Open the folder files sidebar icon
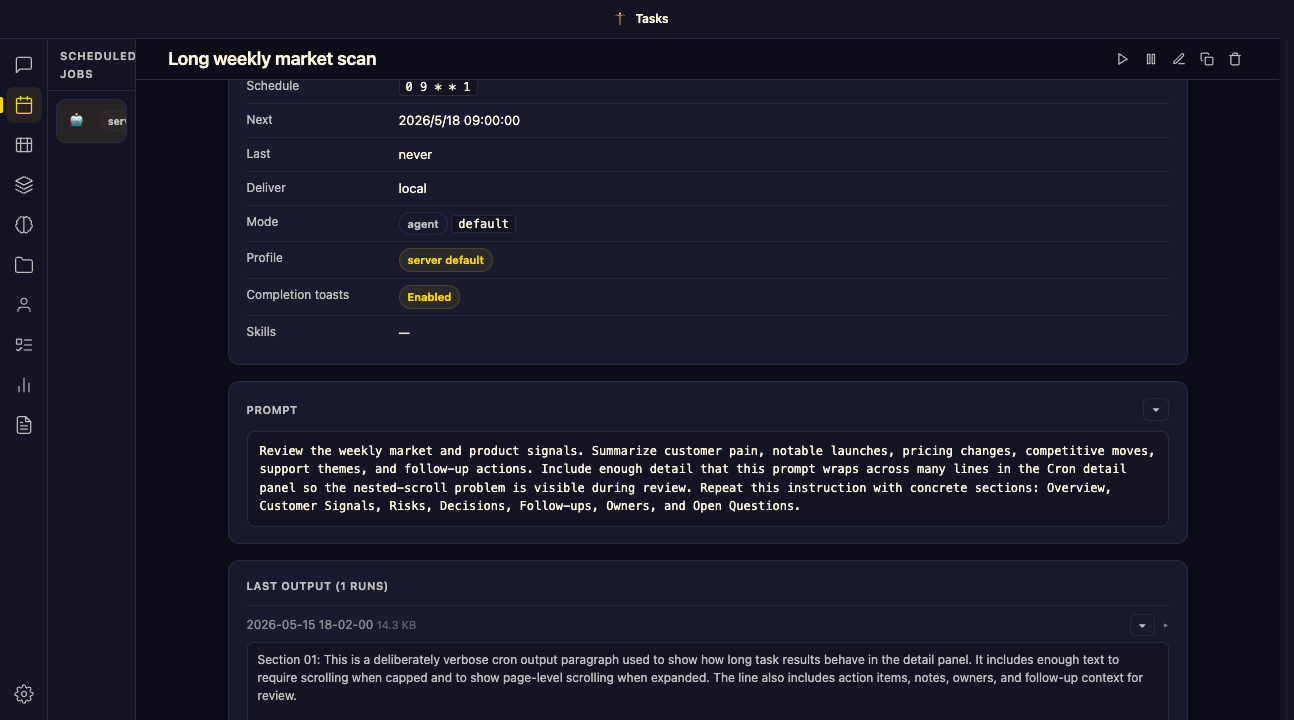This screenshot has height=720, width=1294. 24,265
